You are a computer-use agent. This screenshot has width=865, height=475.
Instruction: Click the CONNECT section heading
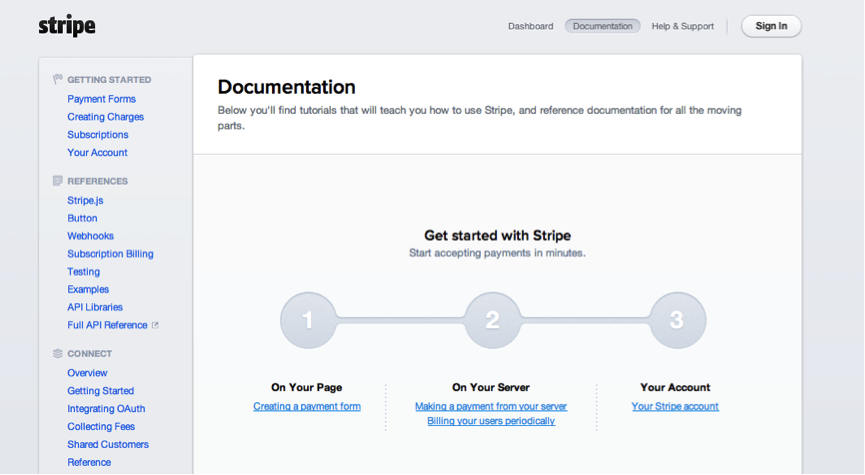(x=89, y=354)
